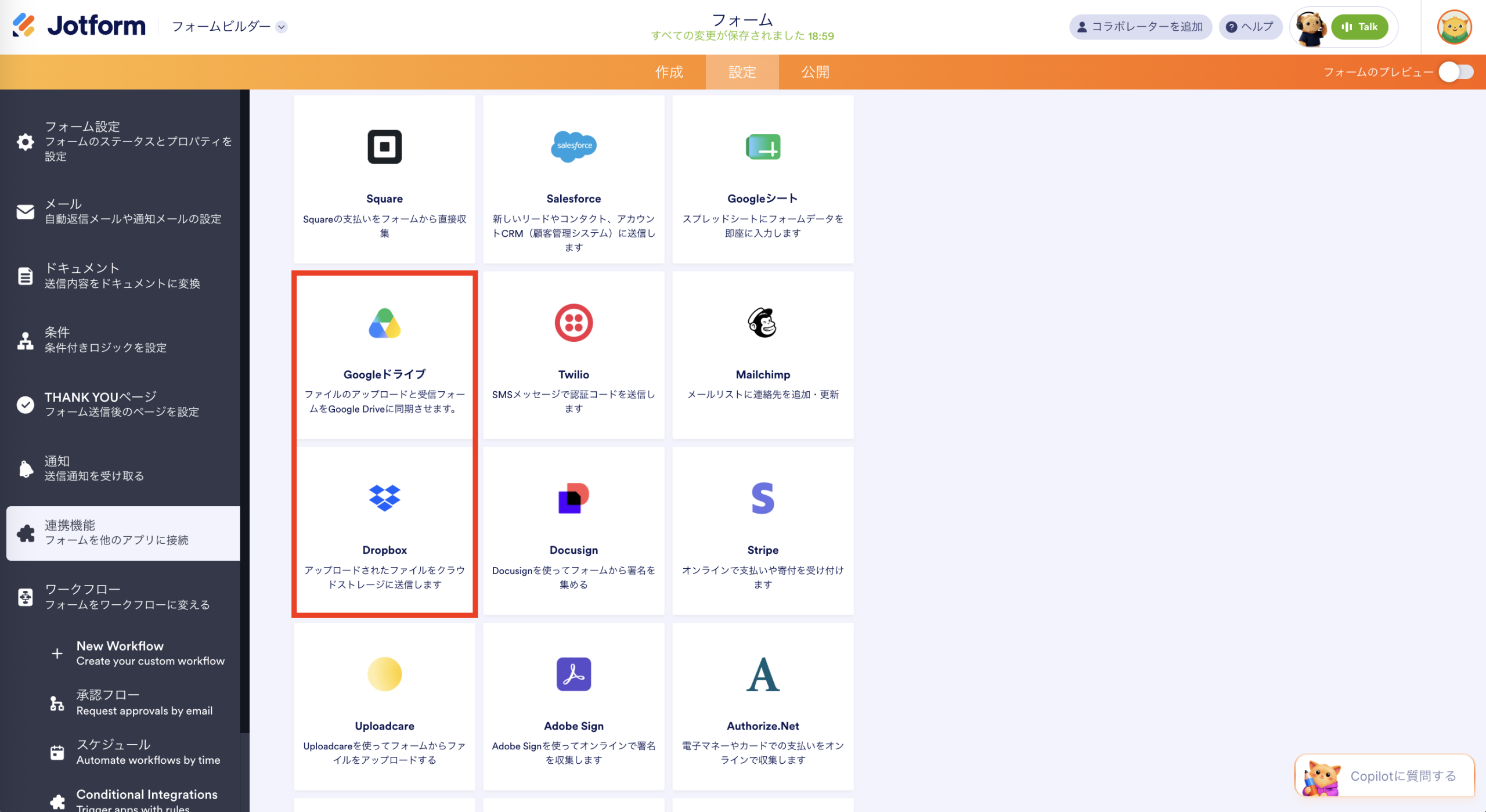Open the user profile avatar
1486x812 pixels.
(1454, 27)
